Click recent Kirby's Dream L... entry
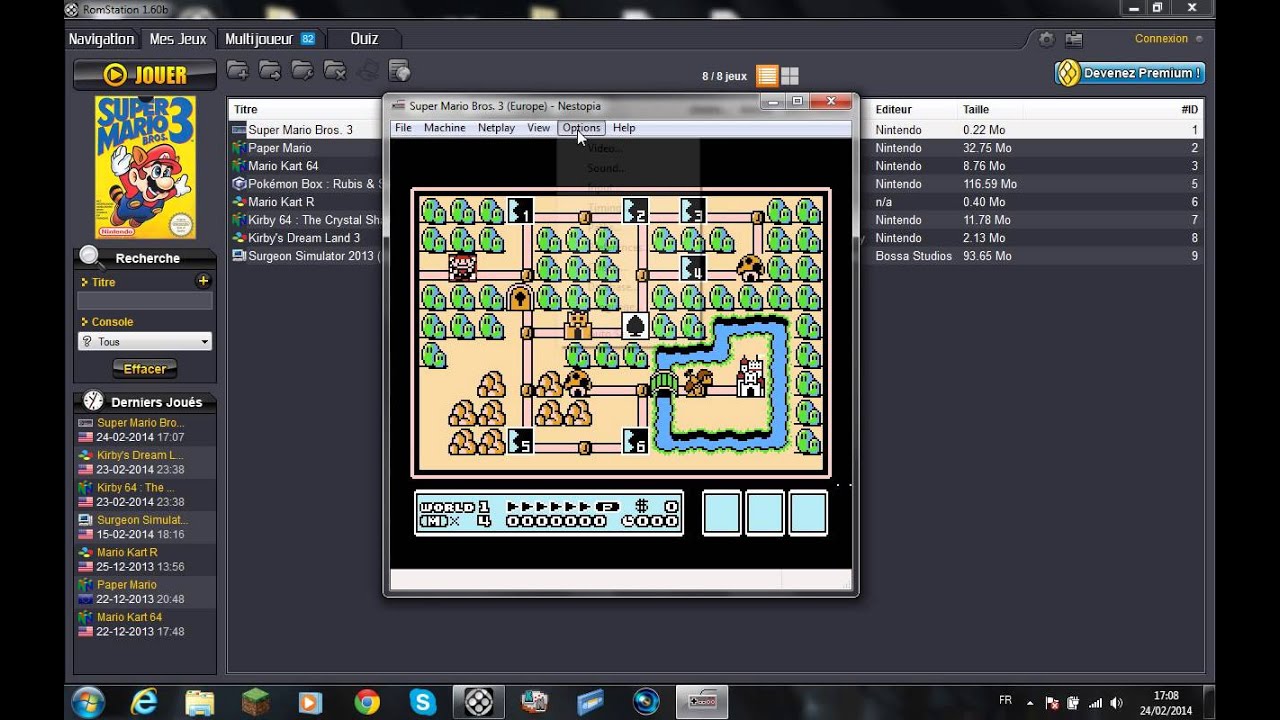 coord(145,462)
